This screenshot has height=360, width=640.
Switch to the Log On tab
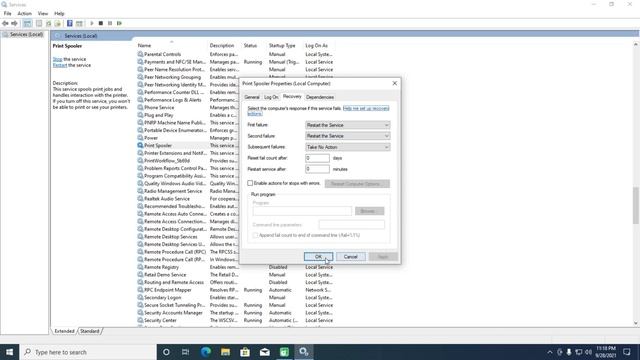pyautogui.click(x=271, y=97)
